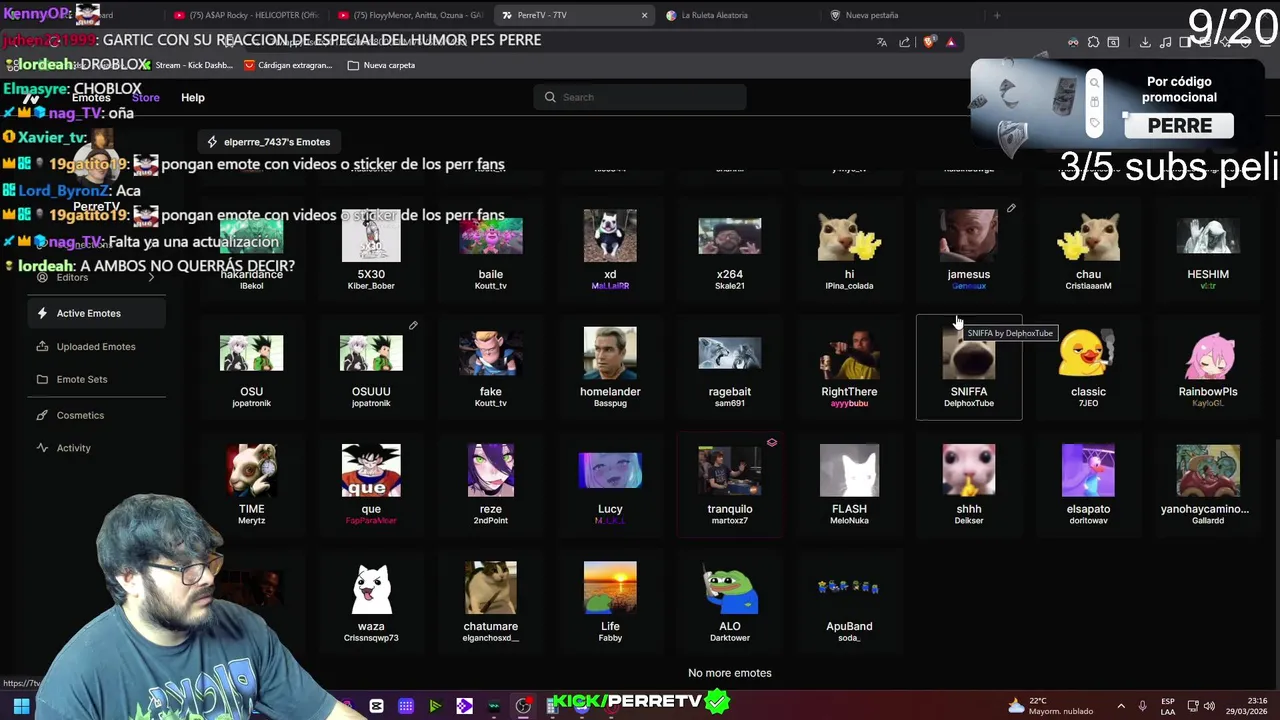Open the yanohaycamino emote
The width and height of the screenshot is (1280, 720).
1208,485
